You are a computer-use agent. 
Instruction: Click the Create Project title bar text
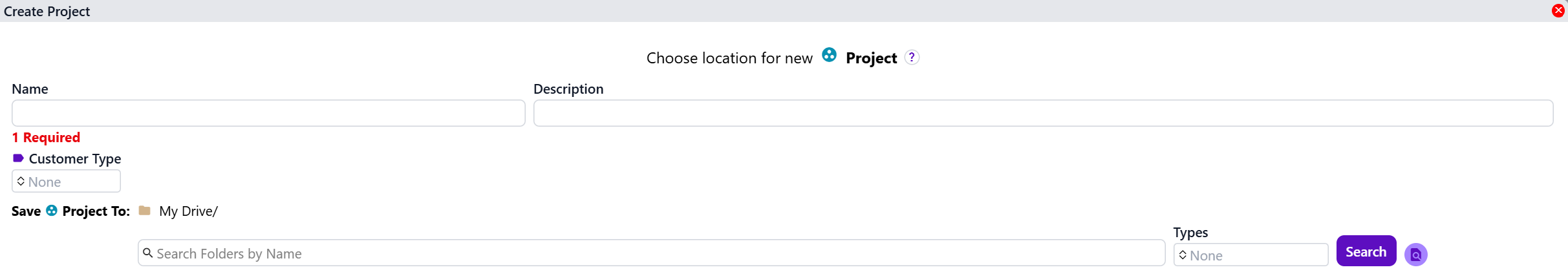(47, 12)
